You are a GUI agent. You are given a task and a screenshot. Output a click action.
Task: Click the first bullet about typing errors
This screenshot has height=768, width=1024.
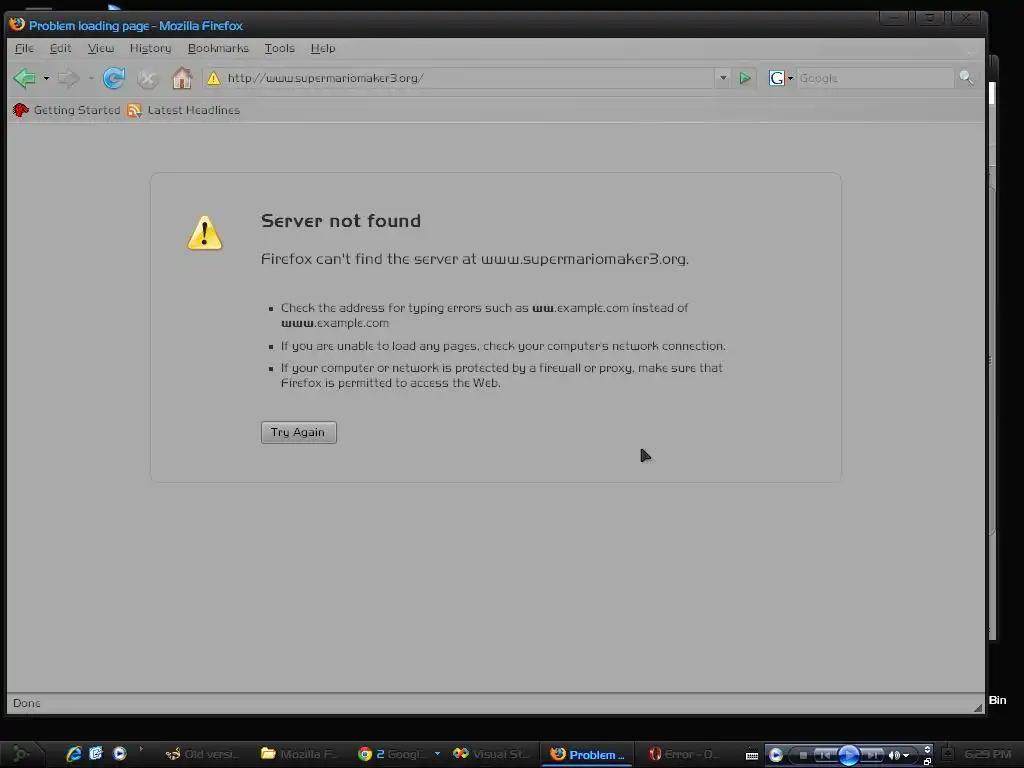coord(484,315)
